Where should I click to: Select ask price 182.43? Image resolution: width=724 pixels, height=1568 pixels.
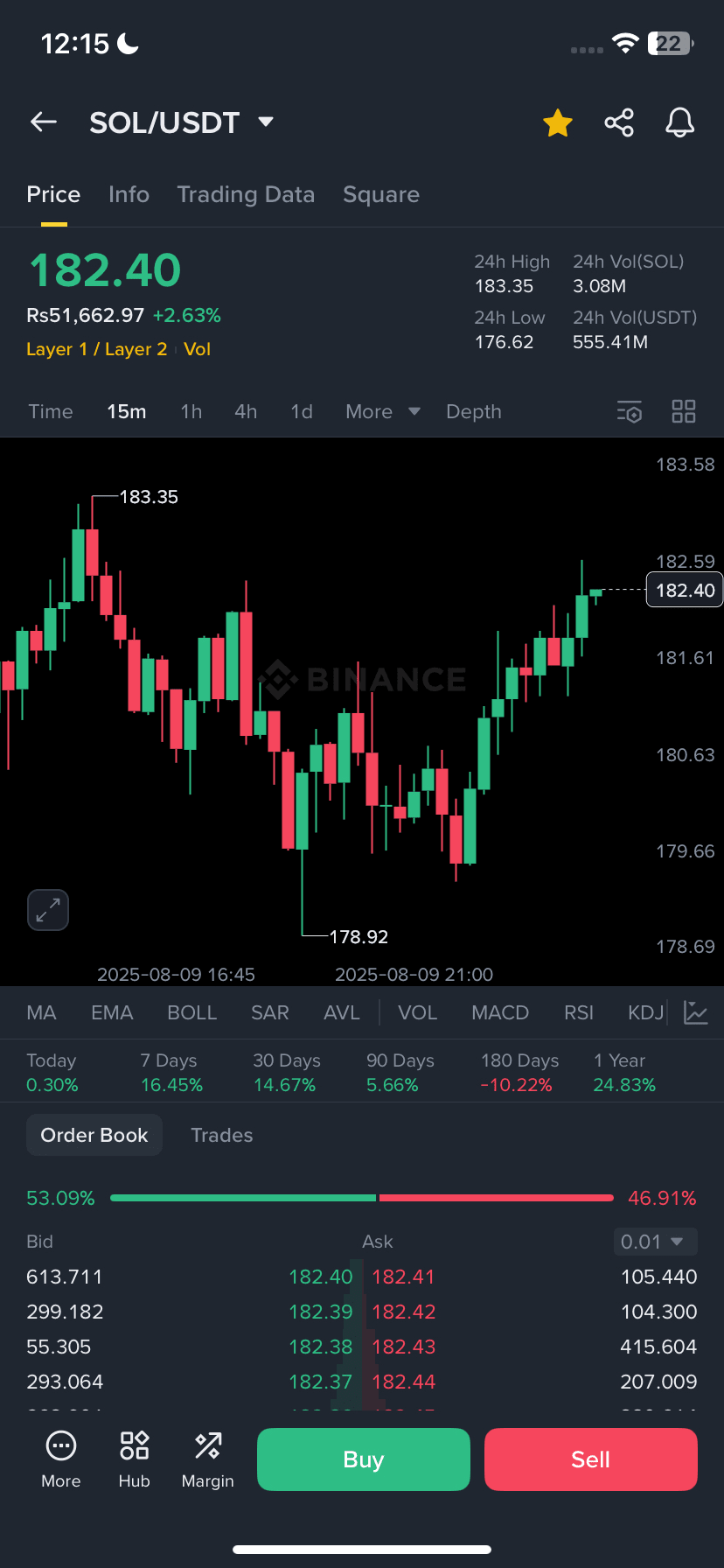(x=403, y=1347)
